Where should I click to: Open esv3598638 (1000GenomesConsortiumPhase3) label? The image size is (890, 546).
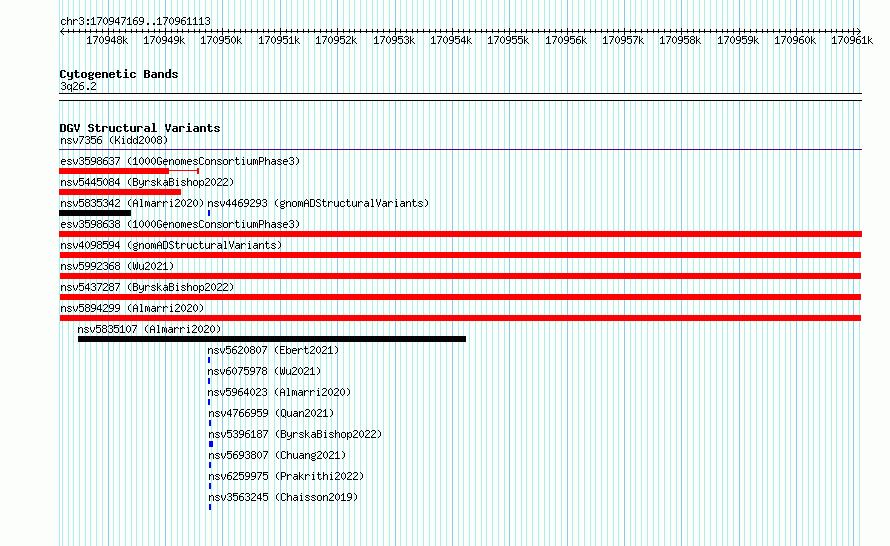[x=180, y=224]
